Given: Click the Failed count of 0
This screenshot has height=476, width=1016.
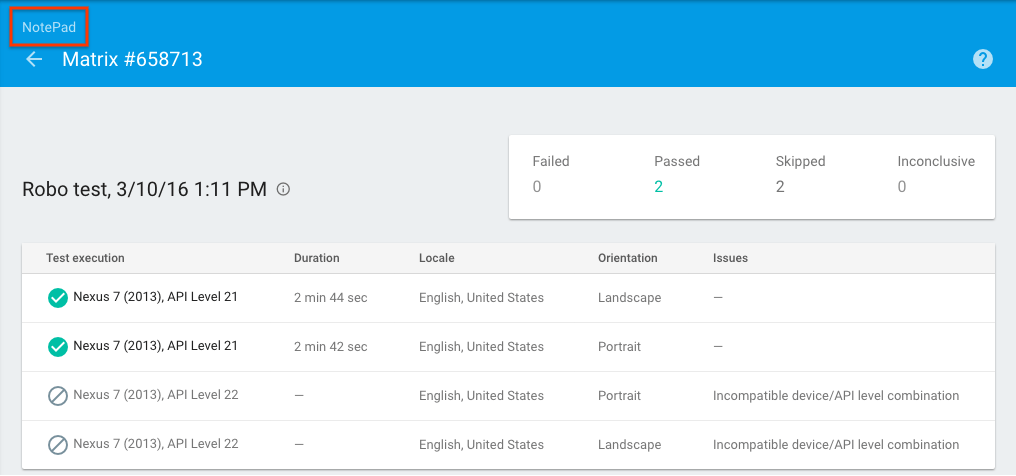Looking at the screenshot, I should pyautogui.click(x=537, y=186).
